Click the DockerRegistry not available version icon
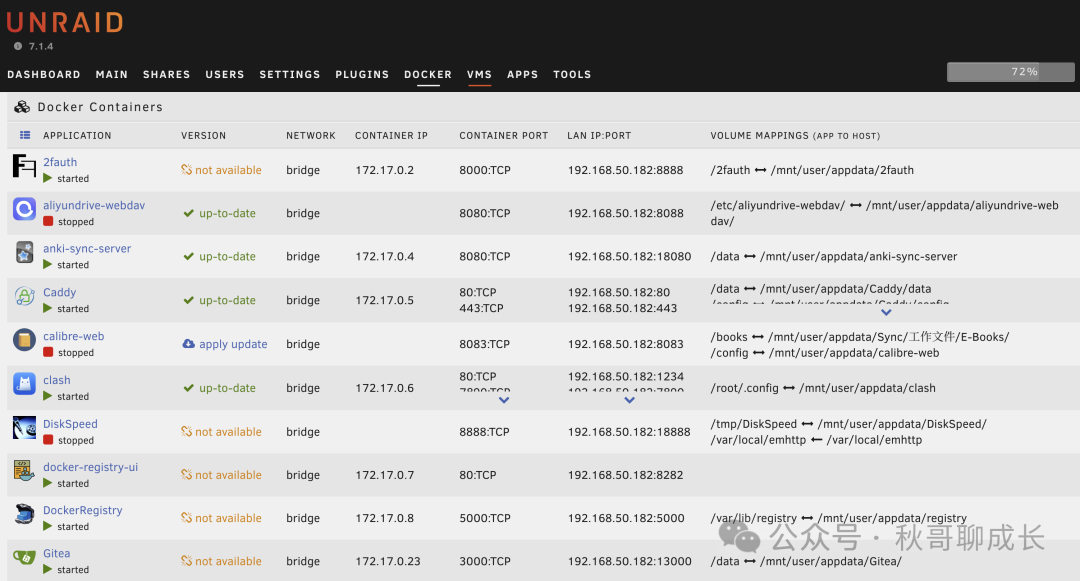The height and width of the screenshot is (581, 1080). pyautogui.click(x=187, y=518)
